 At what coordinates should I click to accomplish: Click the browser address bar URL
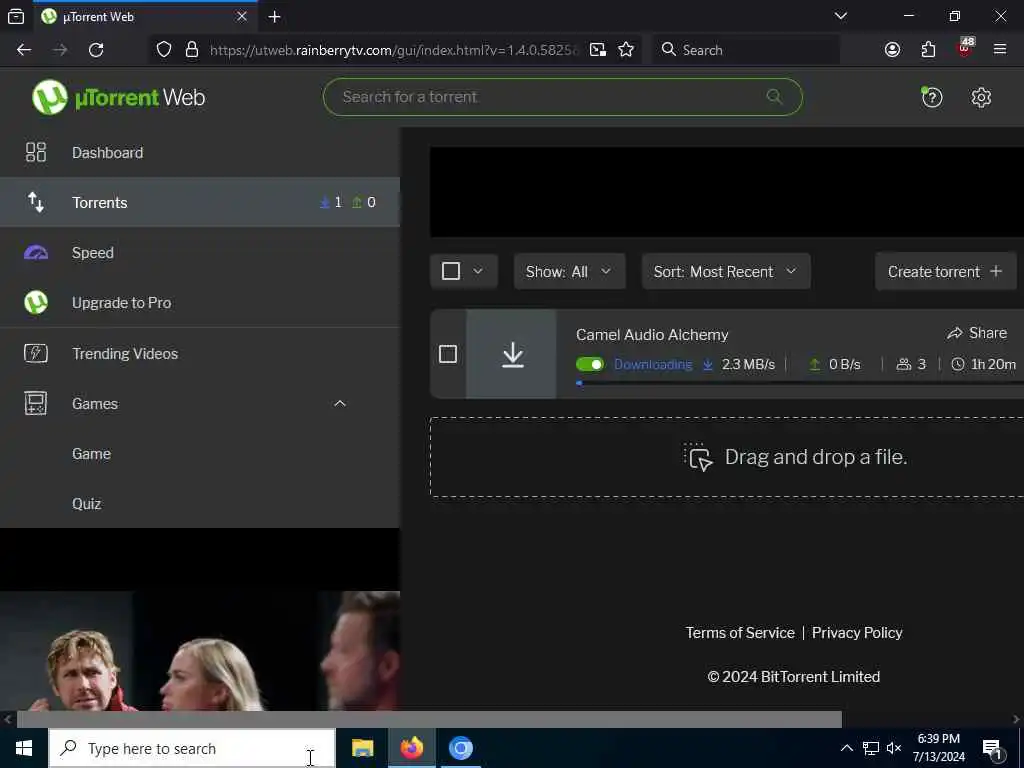click(394, 50)
